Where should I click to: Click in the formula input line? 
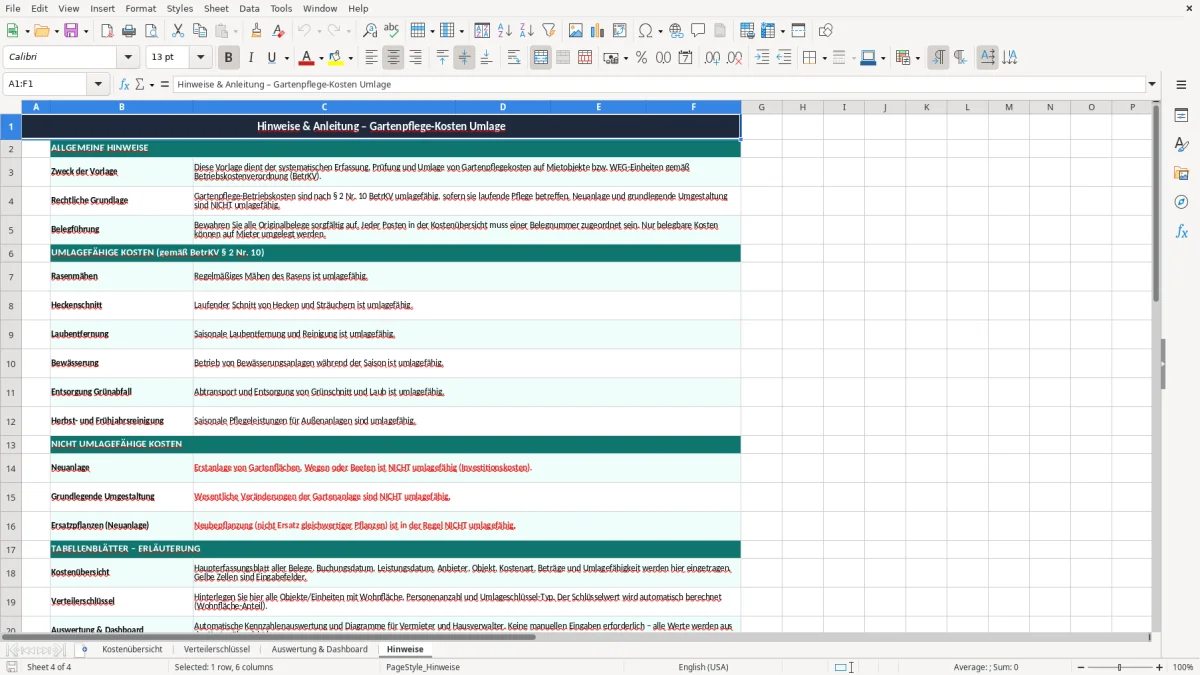658,85
